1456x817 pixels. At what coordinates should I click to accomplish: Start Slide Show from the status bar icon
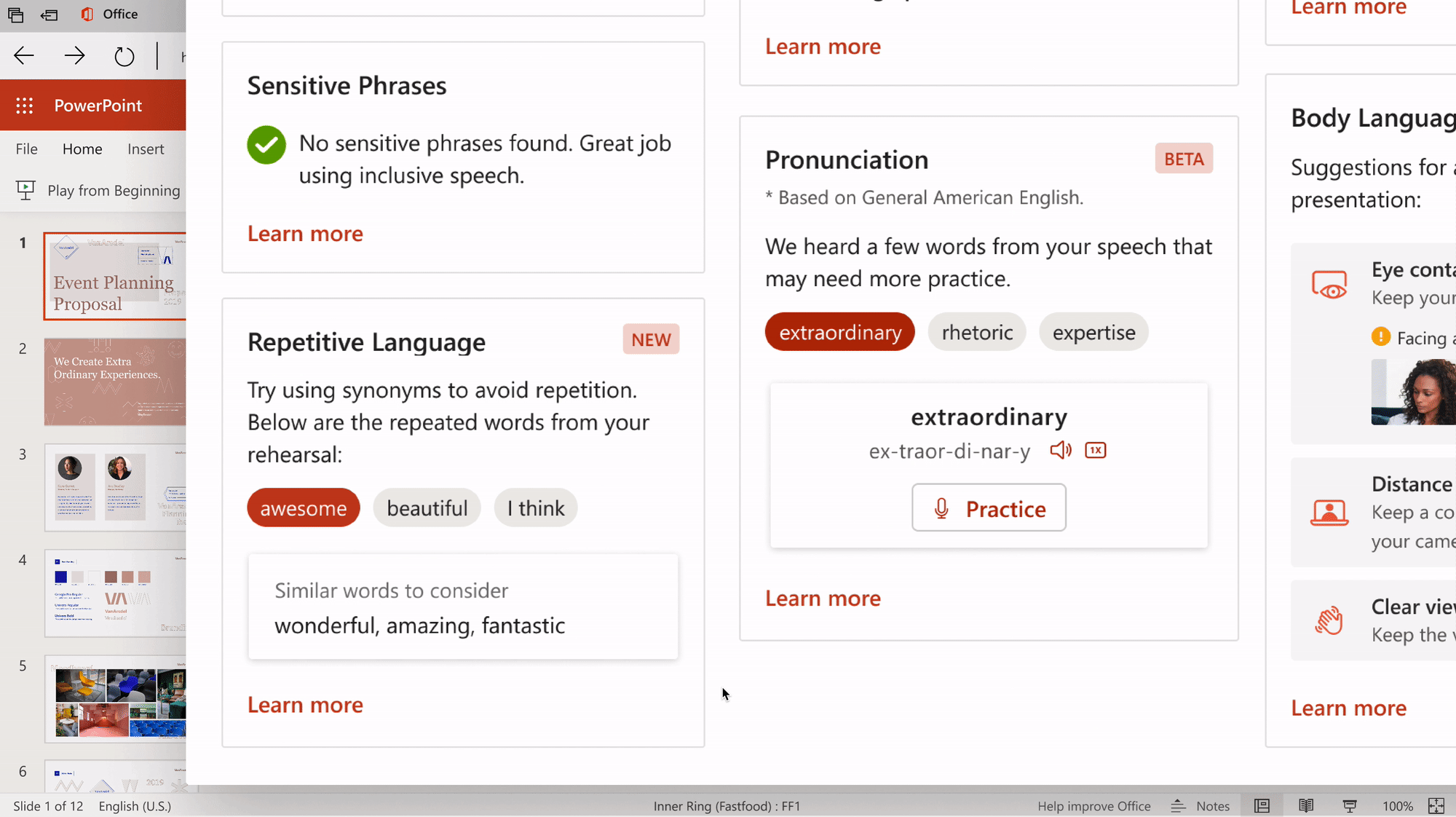click(1348, 805)
